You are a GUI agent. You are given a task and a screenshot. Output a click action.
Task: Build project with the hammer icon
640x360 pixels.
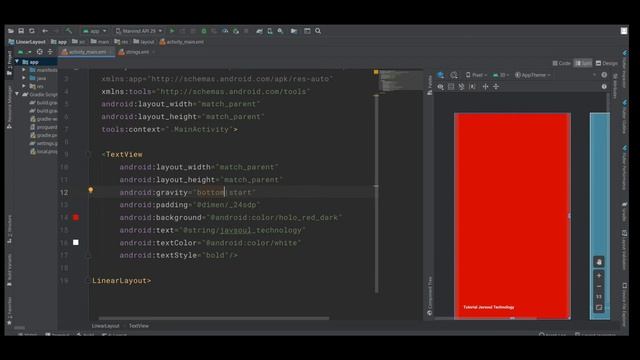tap(69, 31)
